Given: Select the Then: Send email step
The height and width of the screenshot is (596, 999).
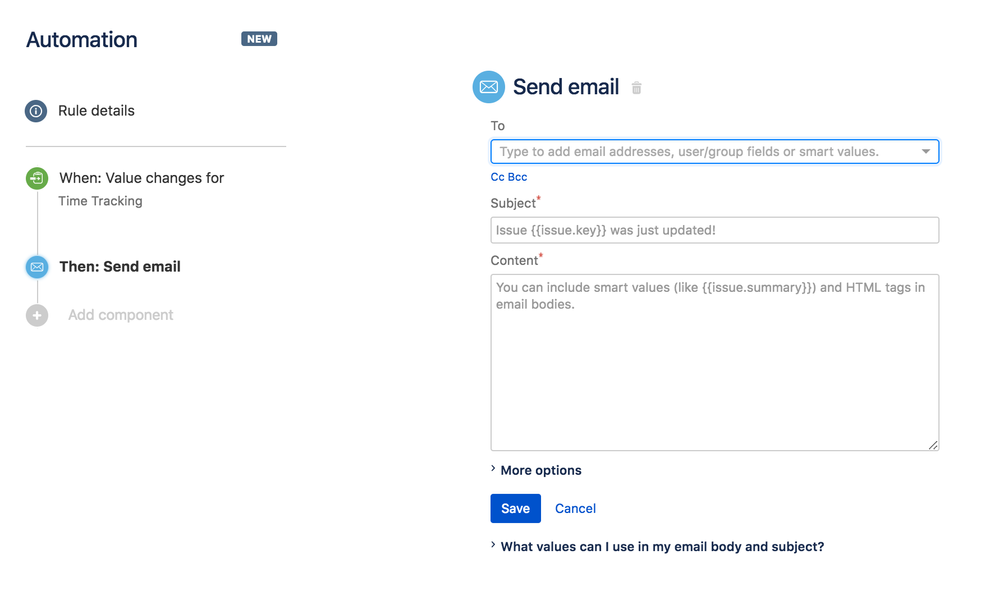Looking at the screenshot, I should pos(120,267).
